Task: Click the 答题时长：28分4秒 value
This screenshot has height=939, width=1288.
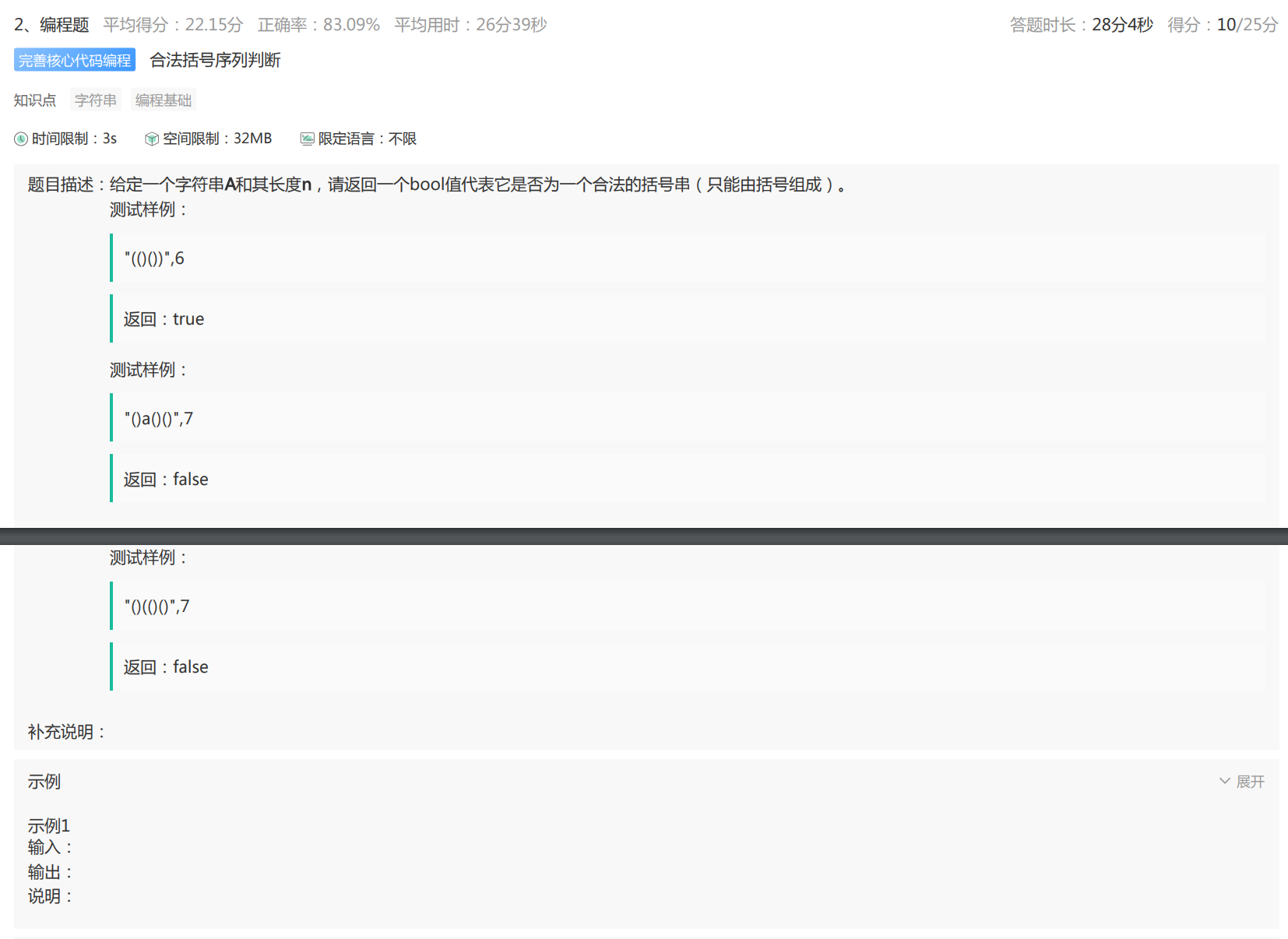Action: point(1081,25)
